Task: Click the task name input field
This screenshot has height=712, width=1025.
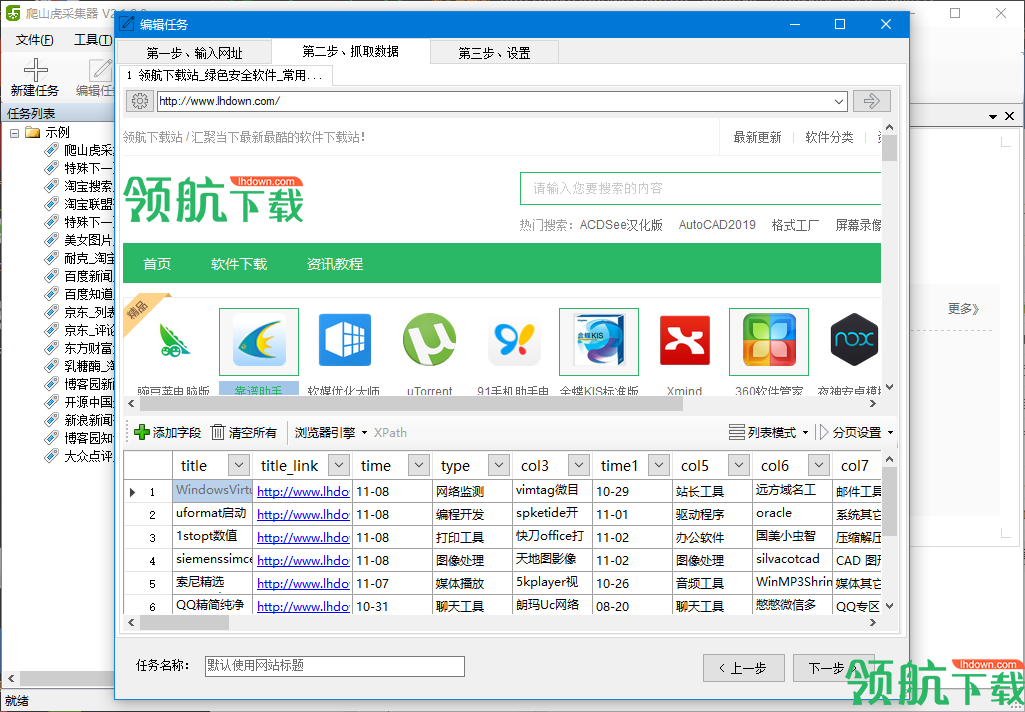Action: coord(335,666)
